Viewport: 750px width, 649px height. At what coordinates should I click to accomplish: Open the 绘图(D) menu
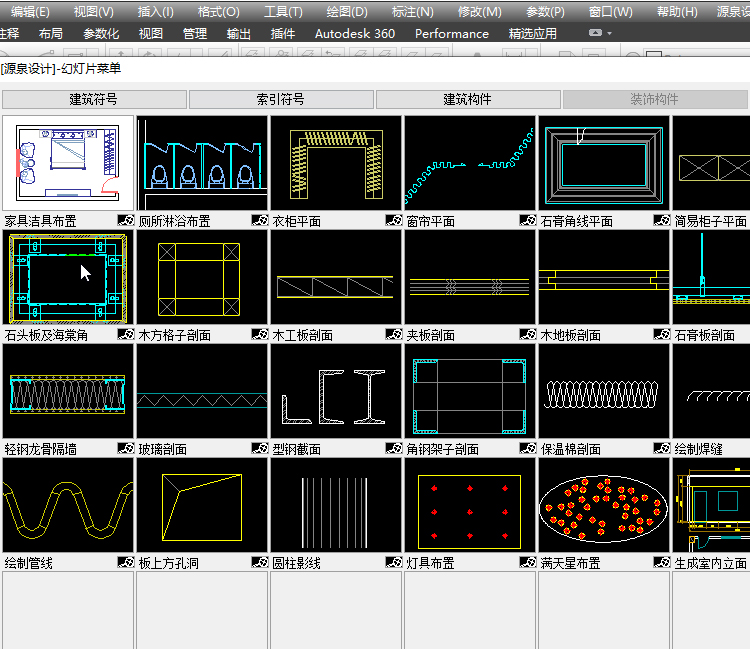pos(347,12)
